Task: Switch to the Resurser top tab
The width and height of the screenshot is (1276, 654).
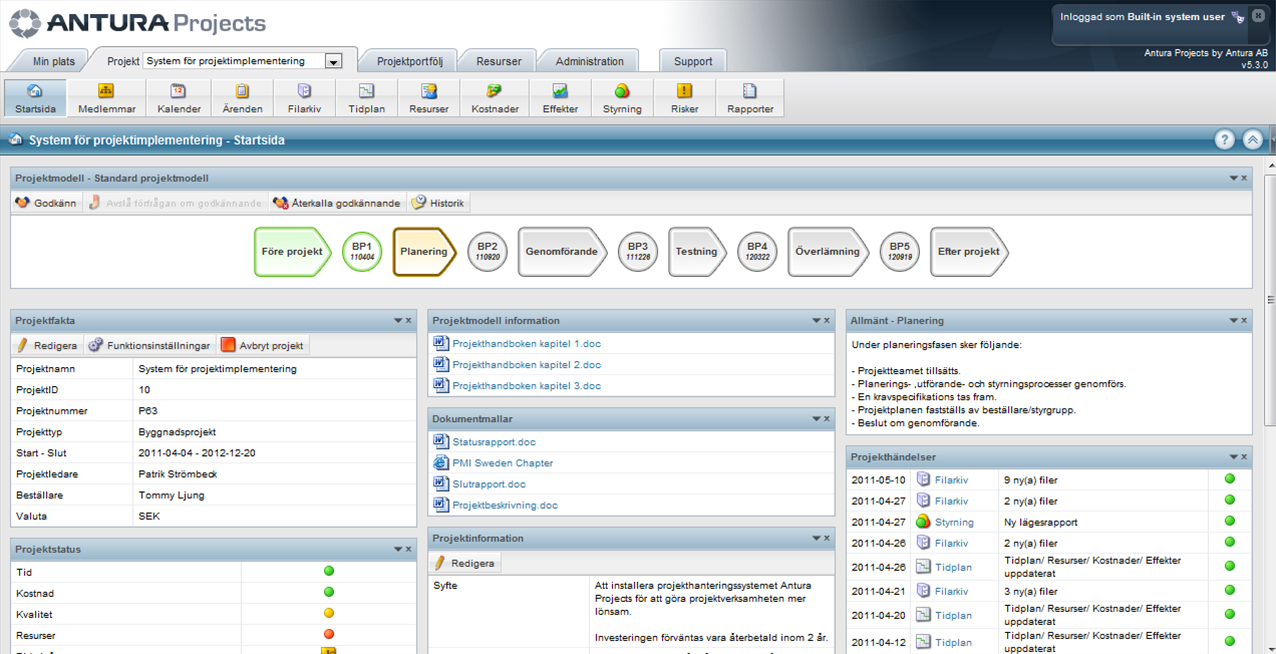Action: [499, 61]
